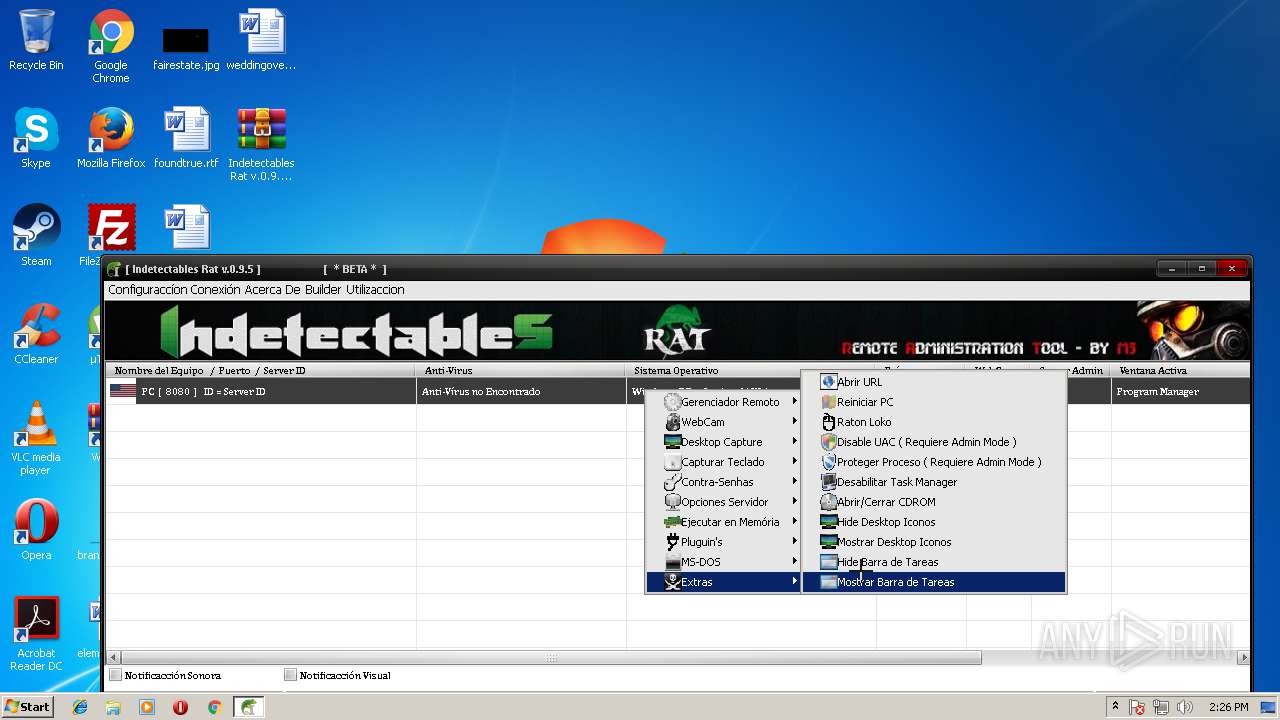
Task: Choose Hide Barra de Tareas entry
Action: point(933,562)
